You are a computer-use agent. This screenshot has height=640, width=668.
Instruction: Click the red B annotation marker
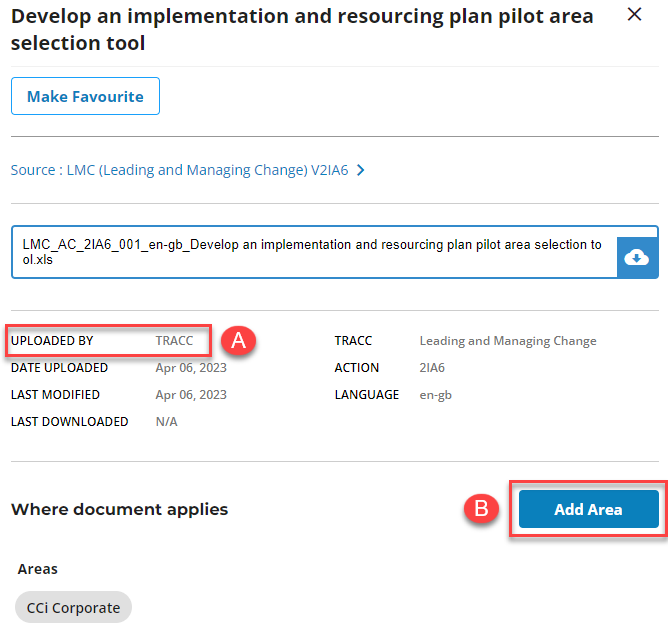pyautogui.click(x=481, y=508)
